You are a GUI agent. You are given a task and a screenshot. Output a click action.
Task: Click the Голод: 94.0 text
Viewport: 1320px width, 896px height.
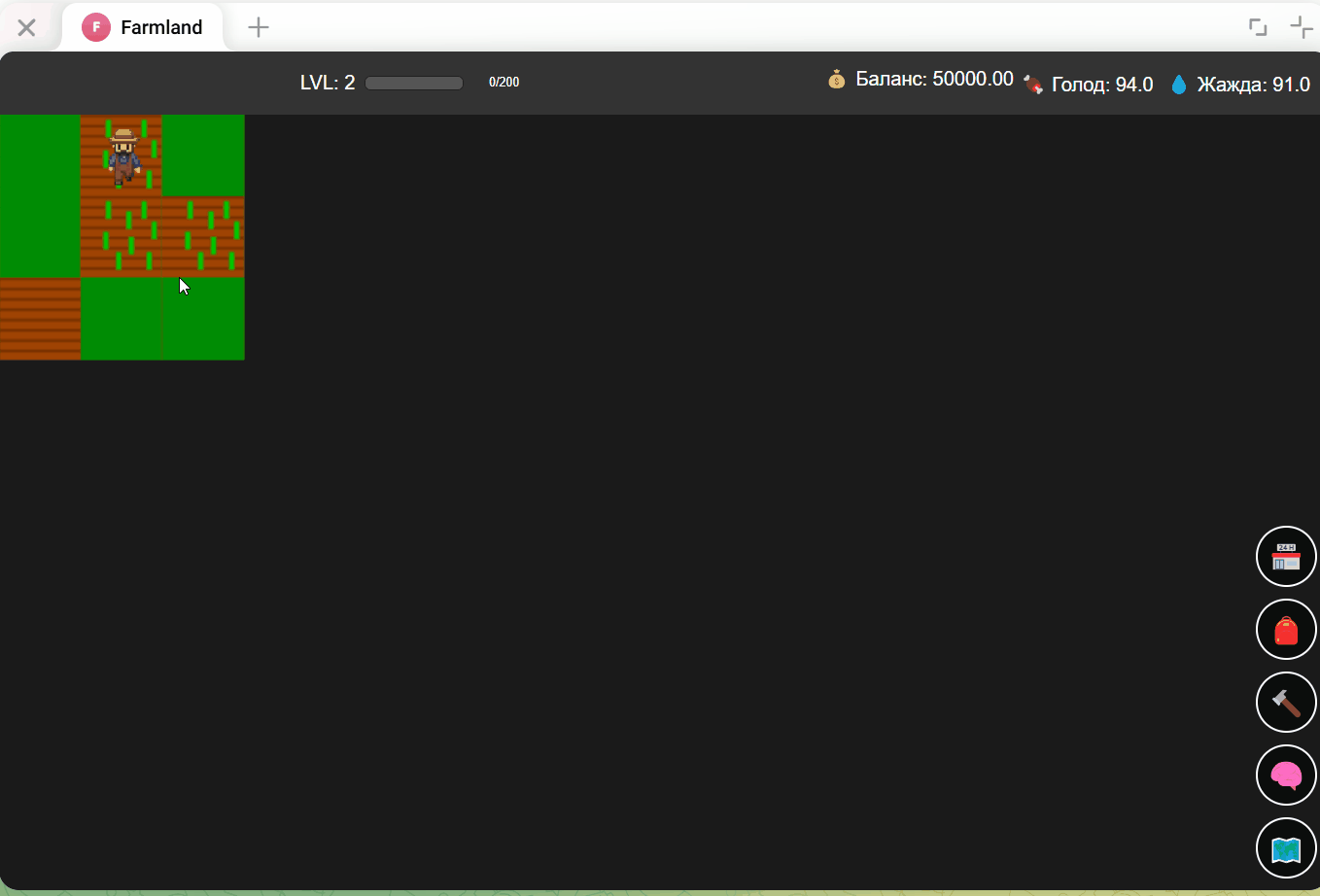coord(1102,85)
